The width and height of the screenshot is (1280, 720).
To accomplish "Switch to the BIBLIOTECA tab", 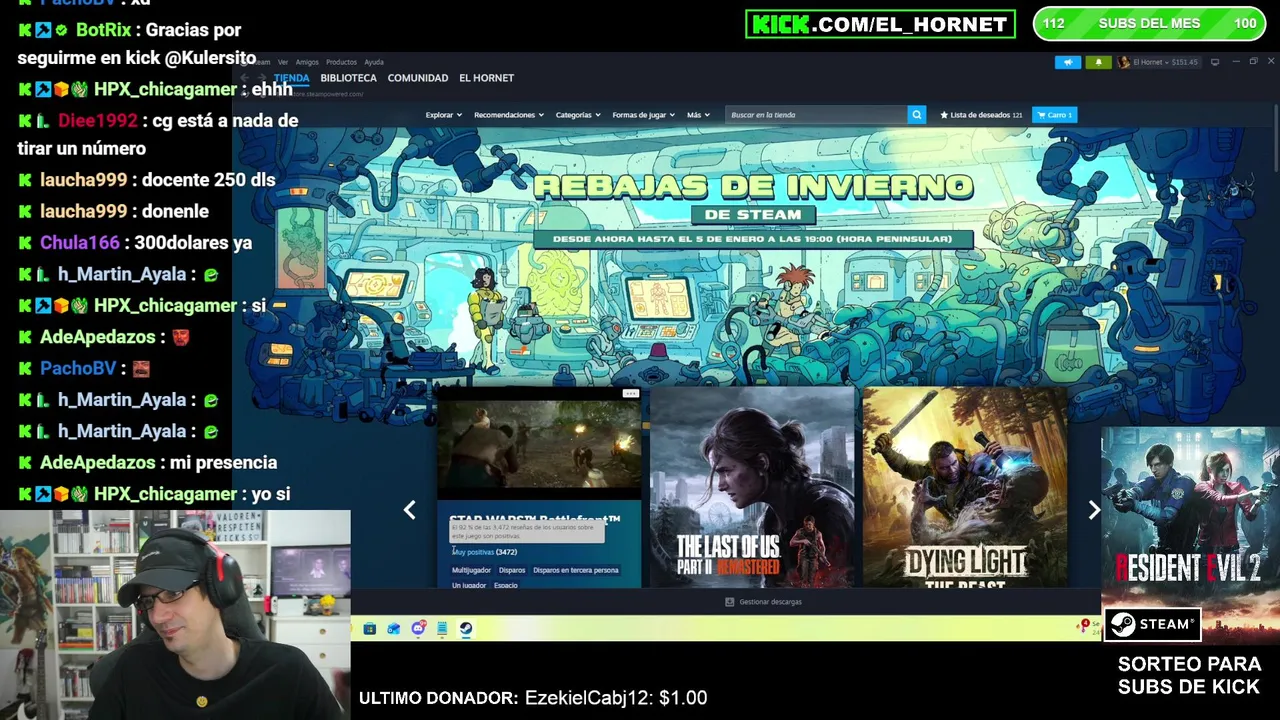I will click(x=348, y=78).
